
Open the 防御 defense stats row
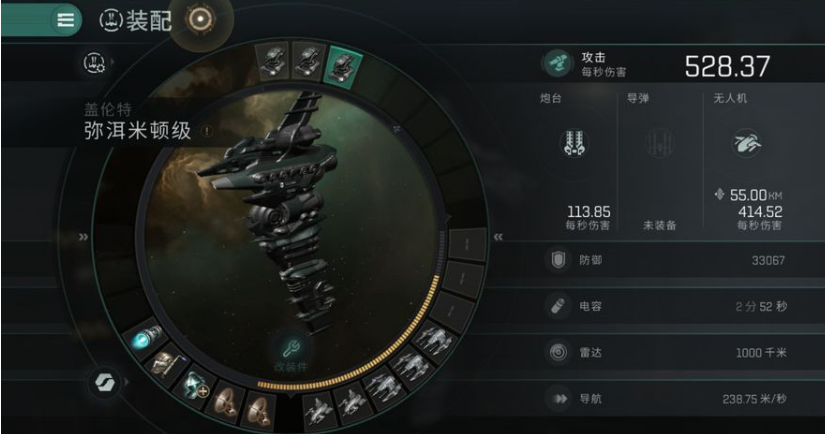coord(667,260)
